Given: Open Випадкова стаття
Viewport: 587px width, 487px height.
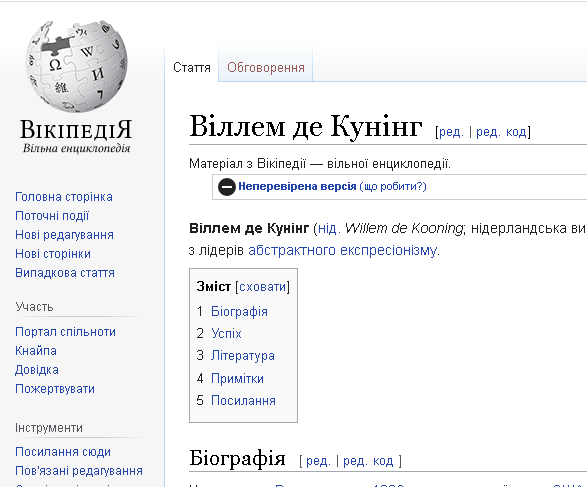Looking at the screenshot, I should tap(65, 273).
